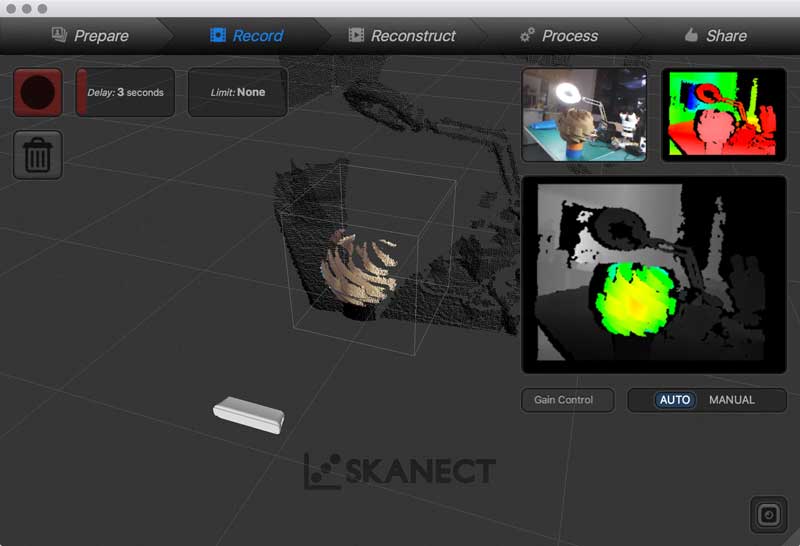This screenshot has height=546, width=800.
Task: Open the Process tab
Action: click(559, 36)
